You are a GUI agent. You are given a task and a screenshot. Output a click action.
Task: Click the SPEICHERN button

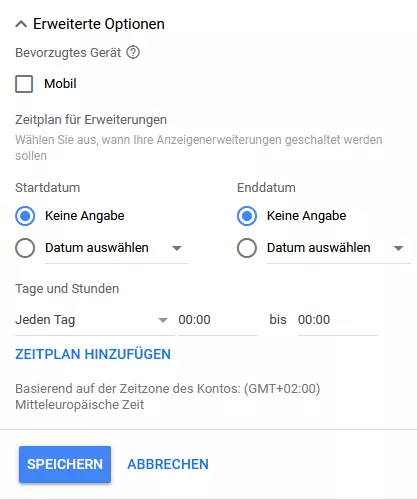tap(65, 464)
